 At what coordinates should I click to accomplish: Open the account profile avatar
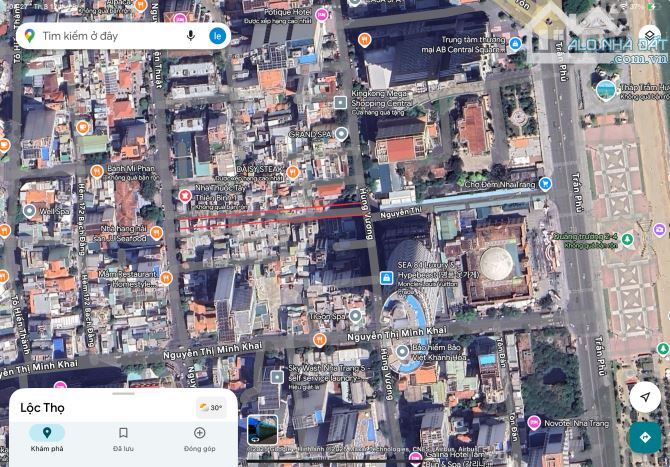click(217, 36)
